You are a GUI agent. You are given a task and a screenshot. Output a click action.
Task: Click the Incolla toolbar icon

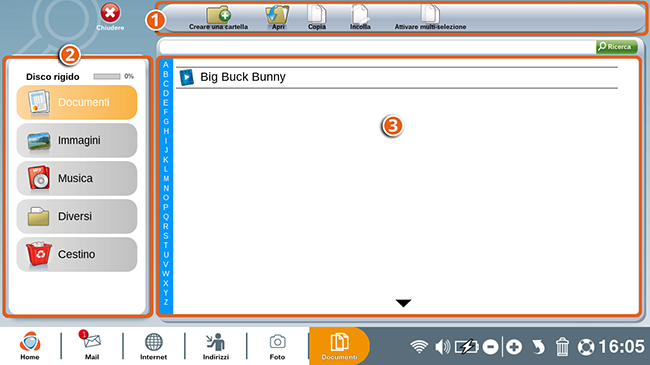pos(360,14)
